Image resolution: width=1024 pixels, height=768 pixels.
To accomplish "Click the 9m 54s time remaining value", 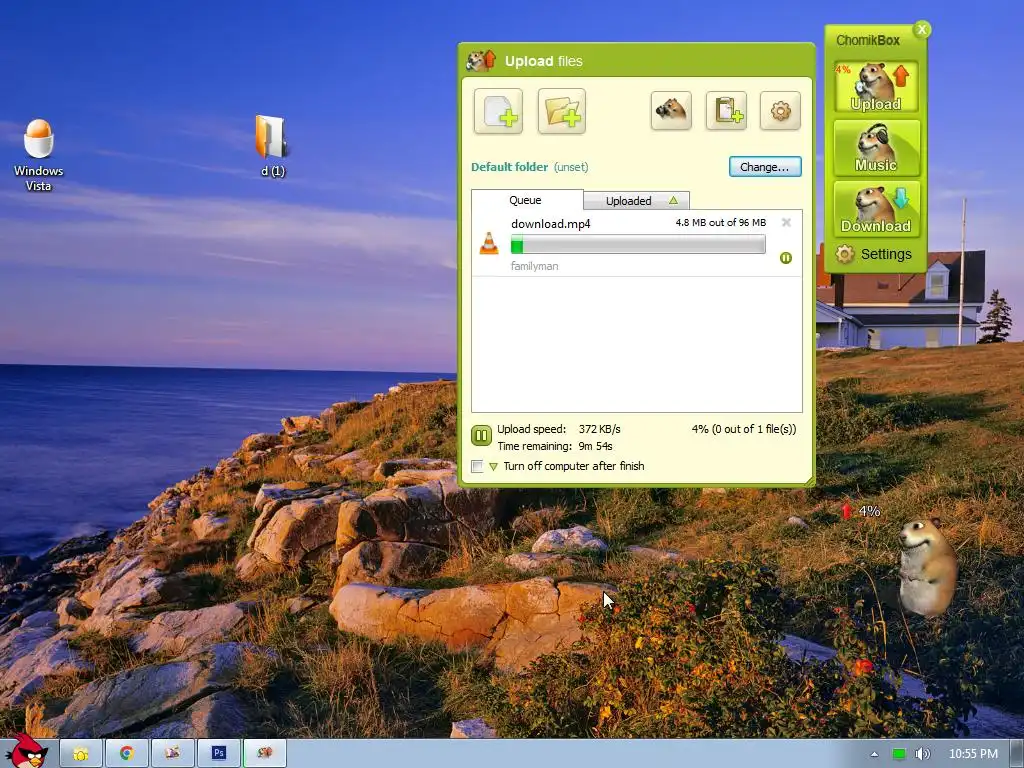I will (x=596, y=446).
